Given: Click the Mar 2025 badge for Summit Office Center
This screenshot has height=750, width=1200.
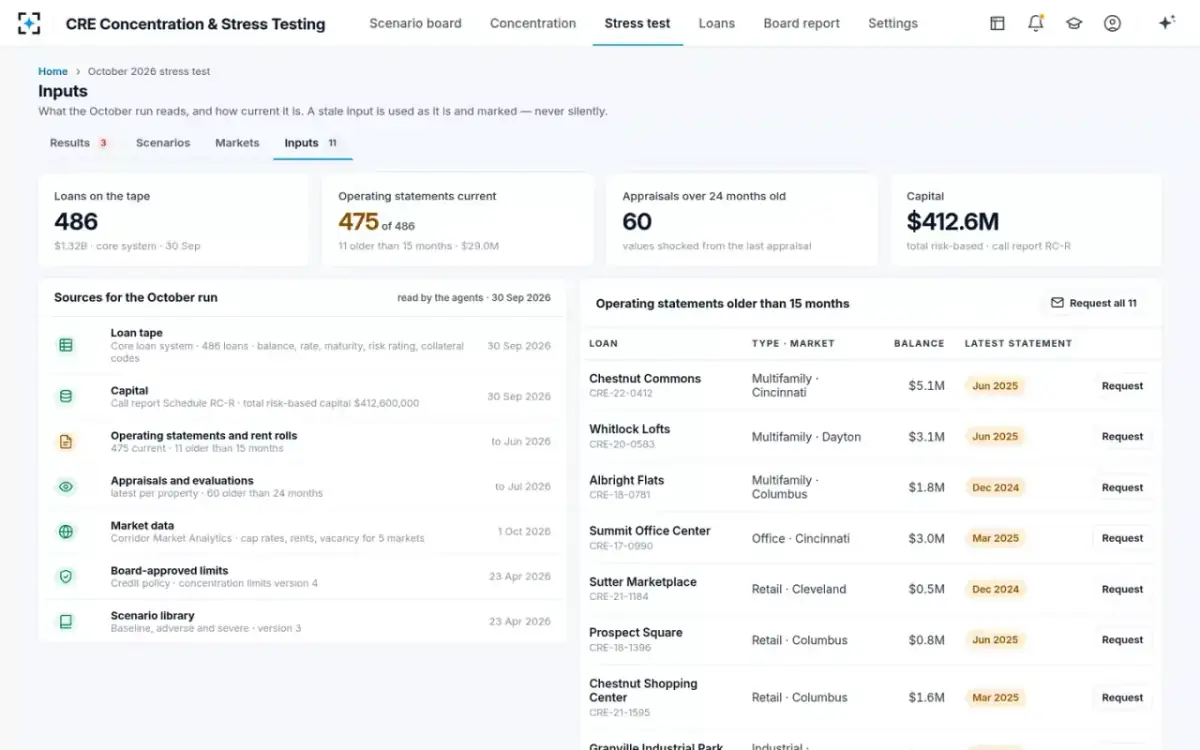Looking at the screenshot, I should click(x=995, y=538).
